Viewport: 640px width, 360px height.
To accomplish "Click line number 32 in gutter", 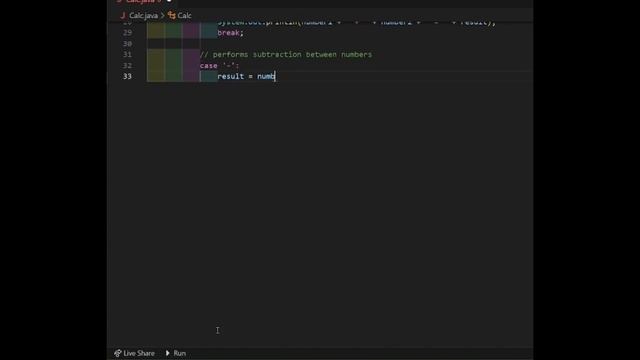I will pos(127,65).
